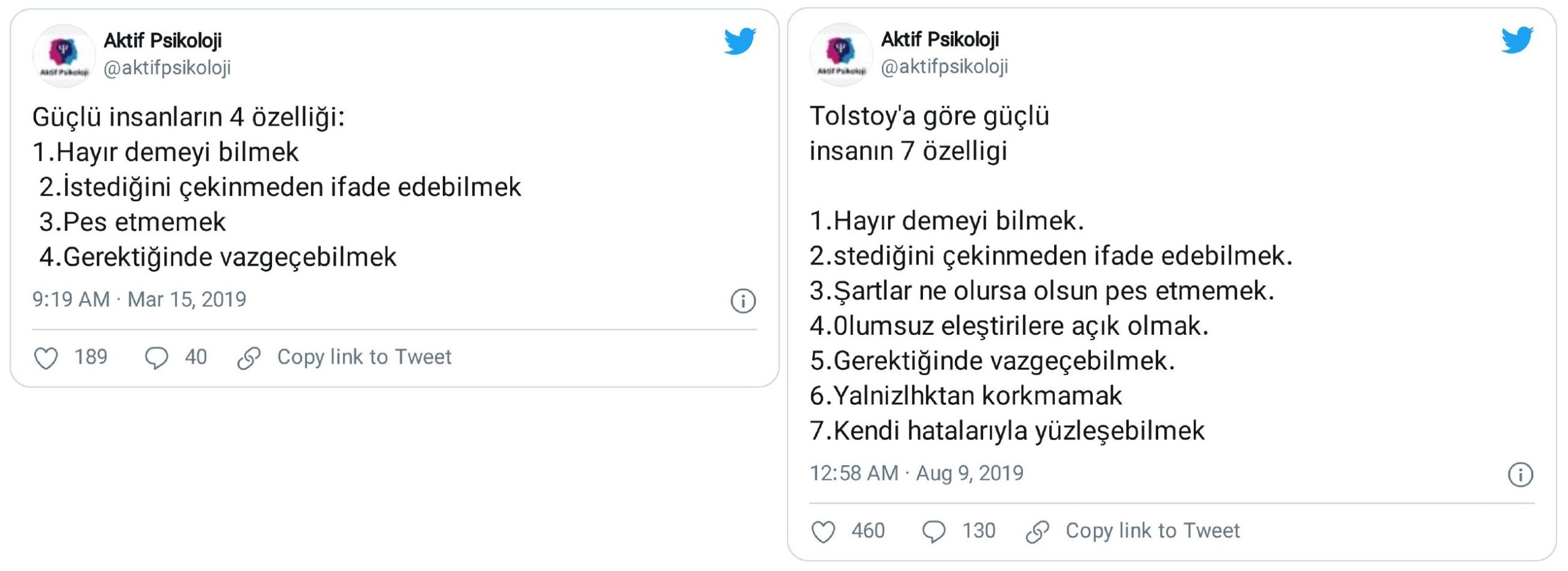This screenshot has width=1568, height=571.
Task: Click the 12:58 AM Aug 9, 2019 timestamp
Action: pos(916,473)
